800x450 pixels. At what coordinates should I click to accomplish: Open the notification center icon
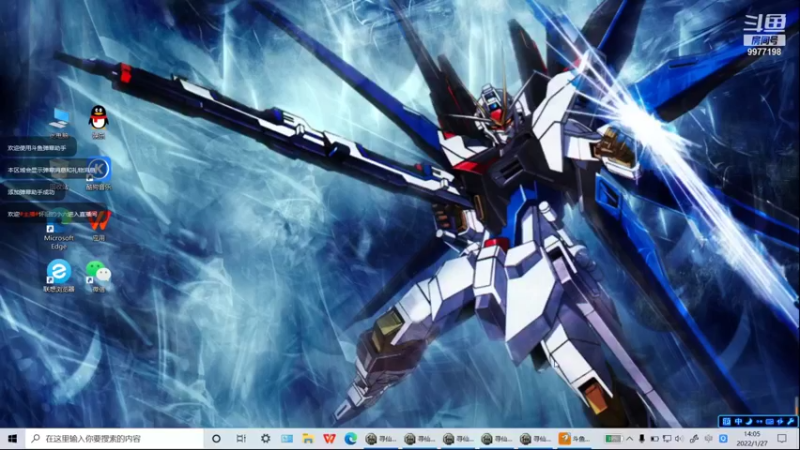click(782, 439)
